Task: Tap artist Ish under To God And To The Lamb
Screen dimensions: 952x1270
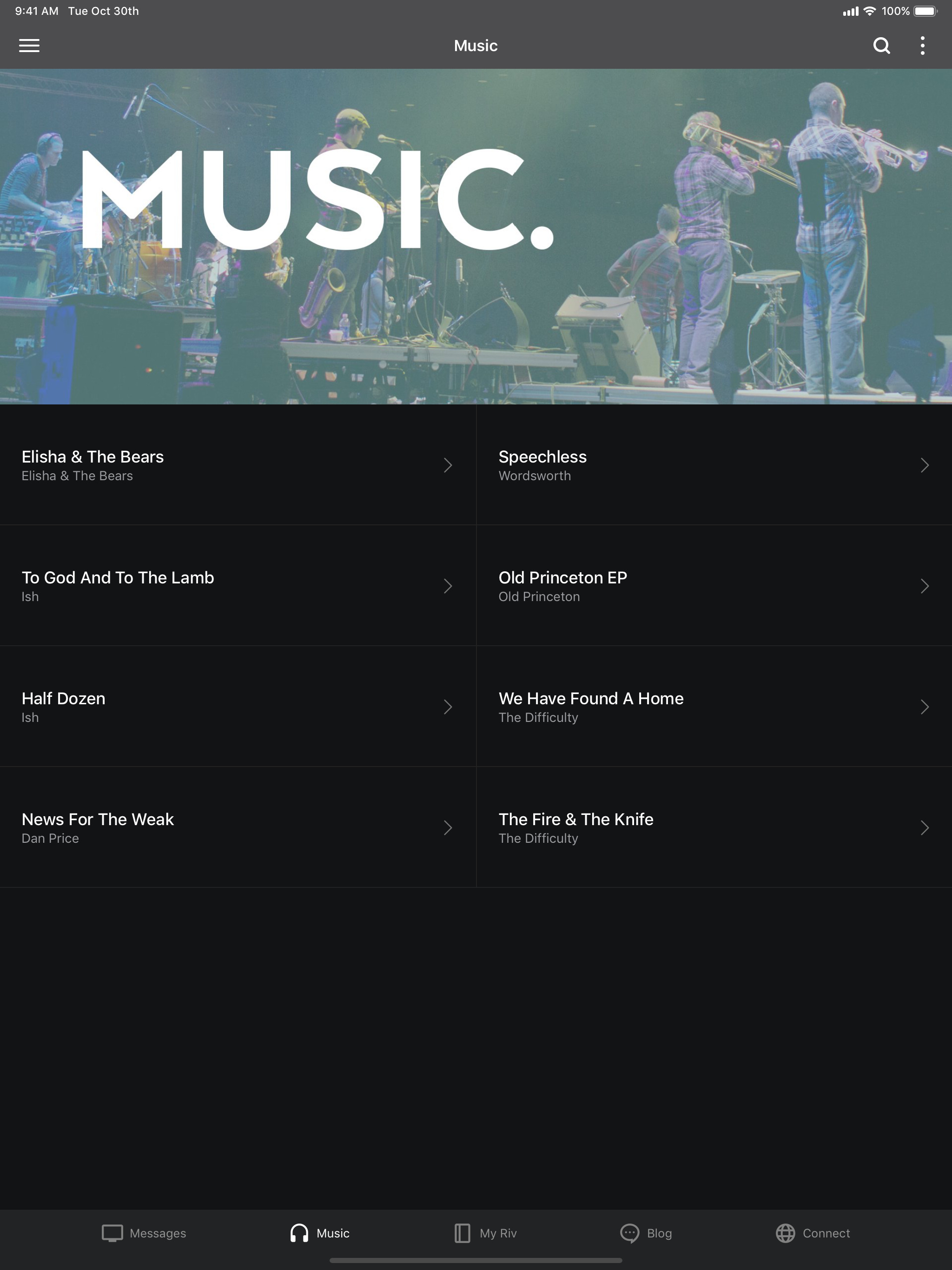Action: click(x=30, y=596)
